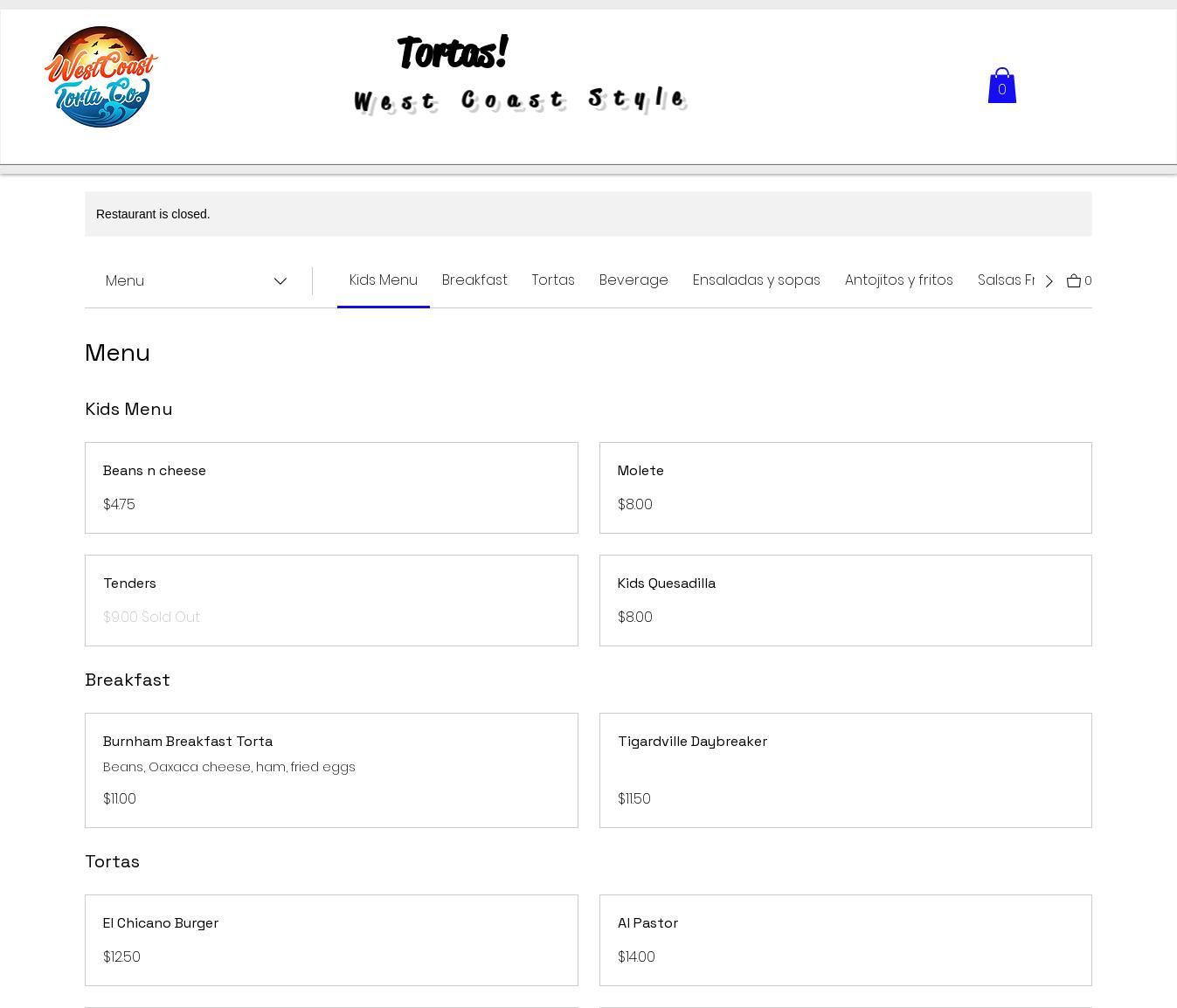
Task: Select the Kids Menu tab
Action: [x=383, y=280]
